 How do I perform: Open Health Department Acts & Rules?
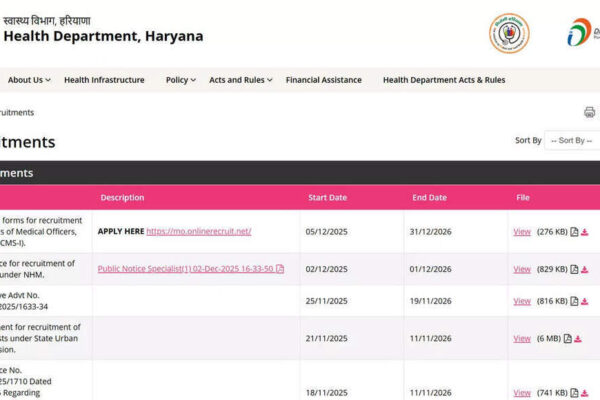(444, 80)
